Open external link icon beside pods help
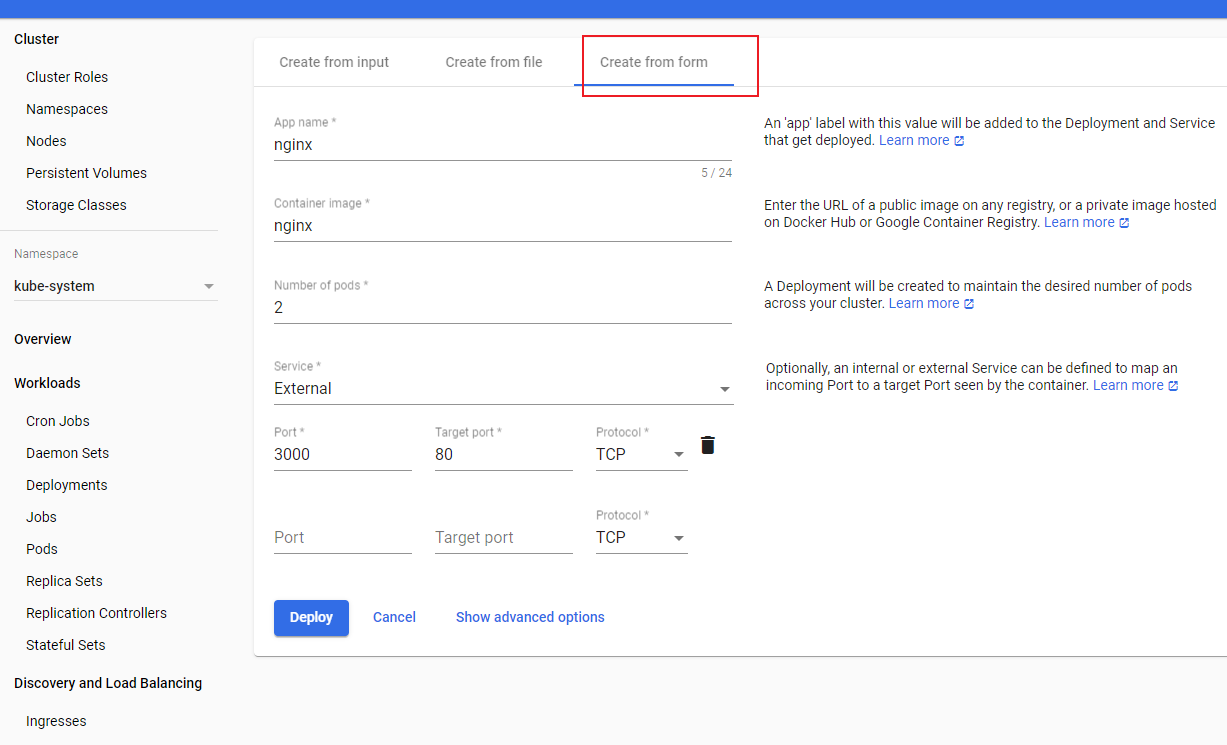Viewport: 1227px width, 745px height. point(968,304)
